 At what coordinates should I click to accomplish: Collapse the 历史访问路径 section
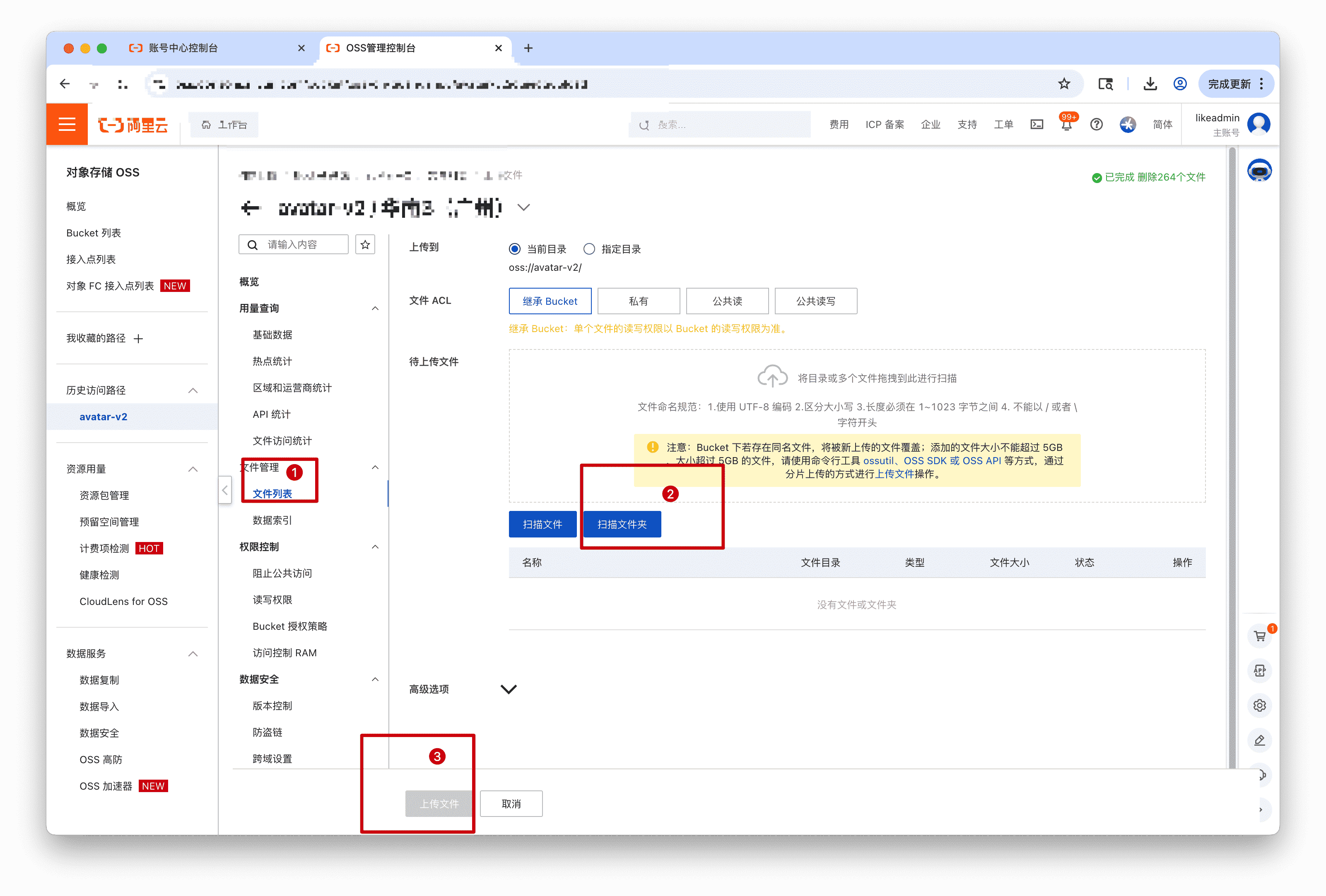[x=193, y=391]
